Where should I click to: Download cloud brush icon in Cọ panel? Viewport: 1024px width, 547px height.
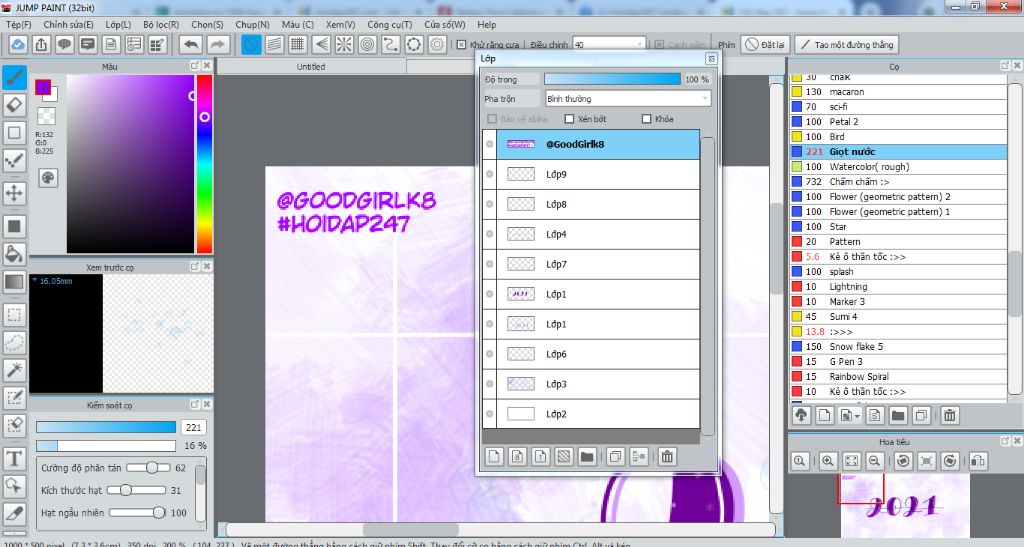point(801,415)
